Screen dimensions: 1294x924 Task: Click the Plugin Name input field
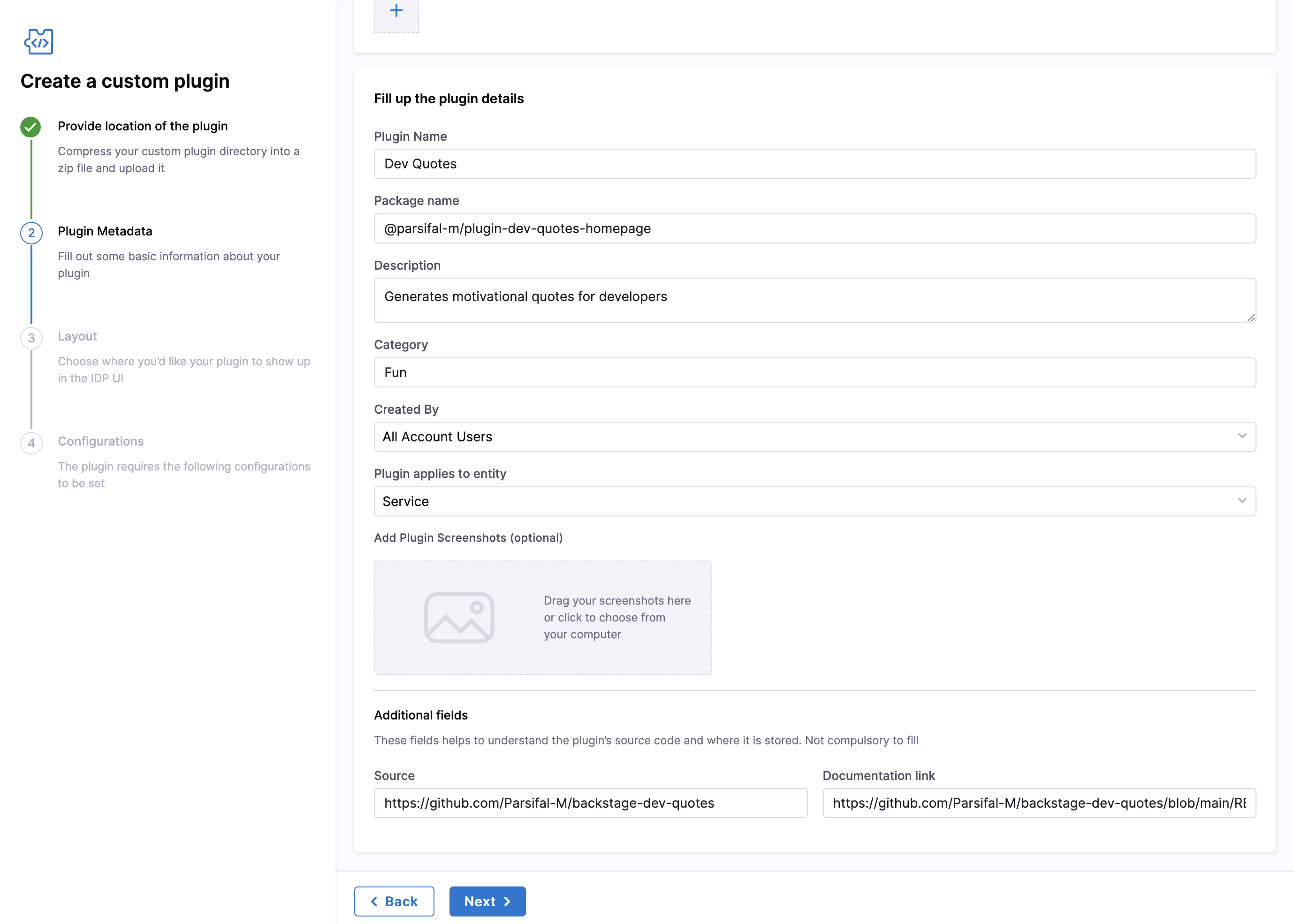tap(814, 164)
